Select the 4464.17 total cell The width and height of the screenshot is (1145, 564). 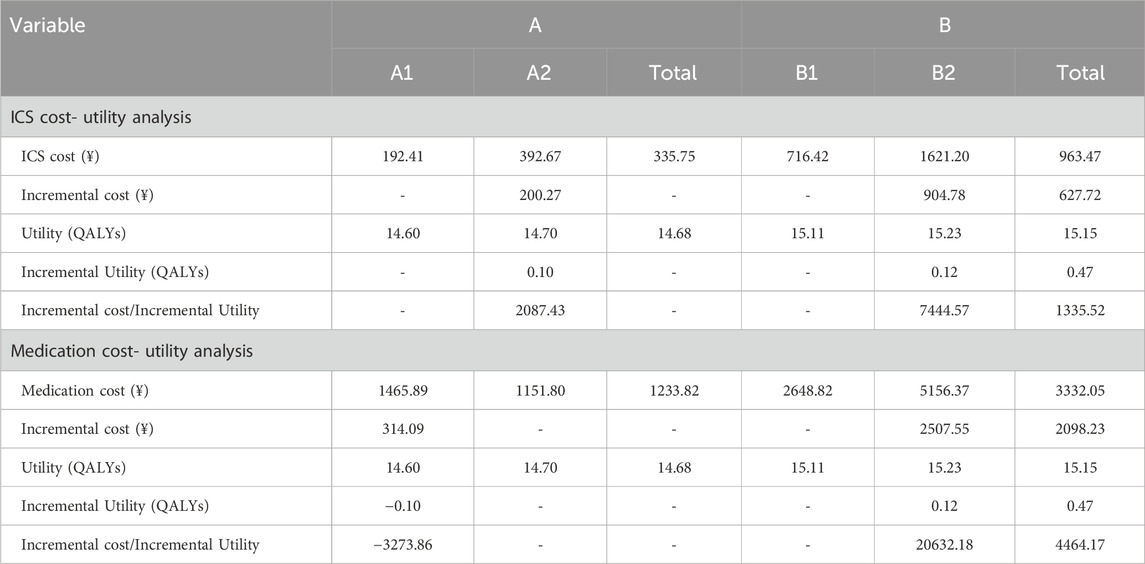[1079, 545]
